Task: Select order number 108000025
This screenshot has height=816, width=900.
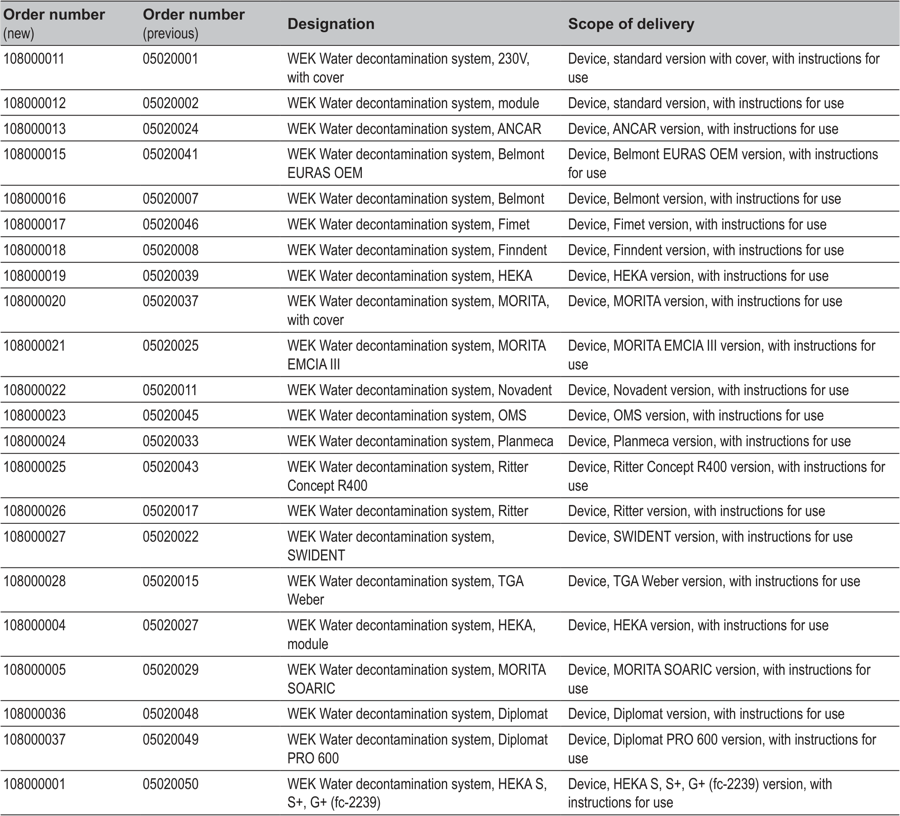Action: click(x=34, y=467)
